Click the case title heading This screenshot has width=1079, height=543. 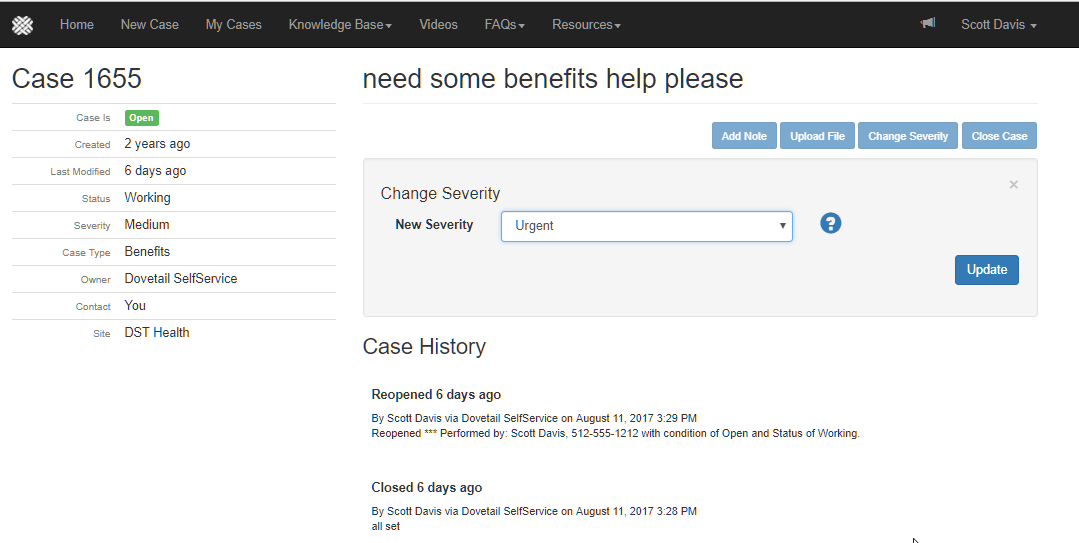point(553,79)
